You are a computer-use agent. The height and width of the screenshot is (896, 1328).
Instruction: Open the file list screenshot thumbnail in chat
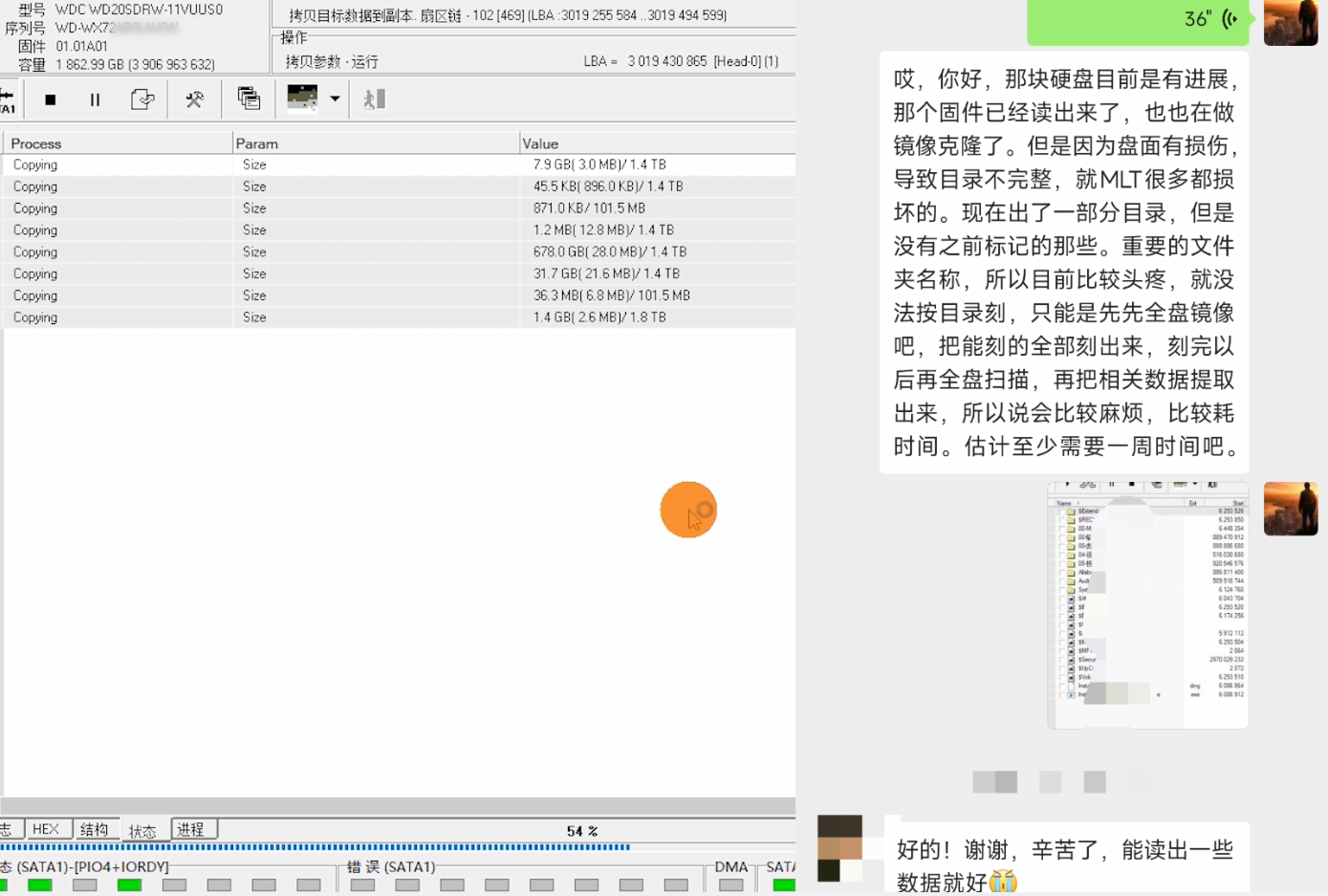pos(1147,604)
